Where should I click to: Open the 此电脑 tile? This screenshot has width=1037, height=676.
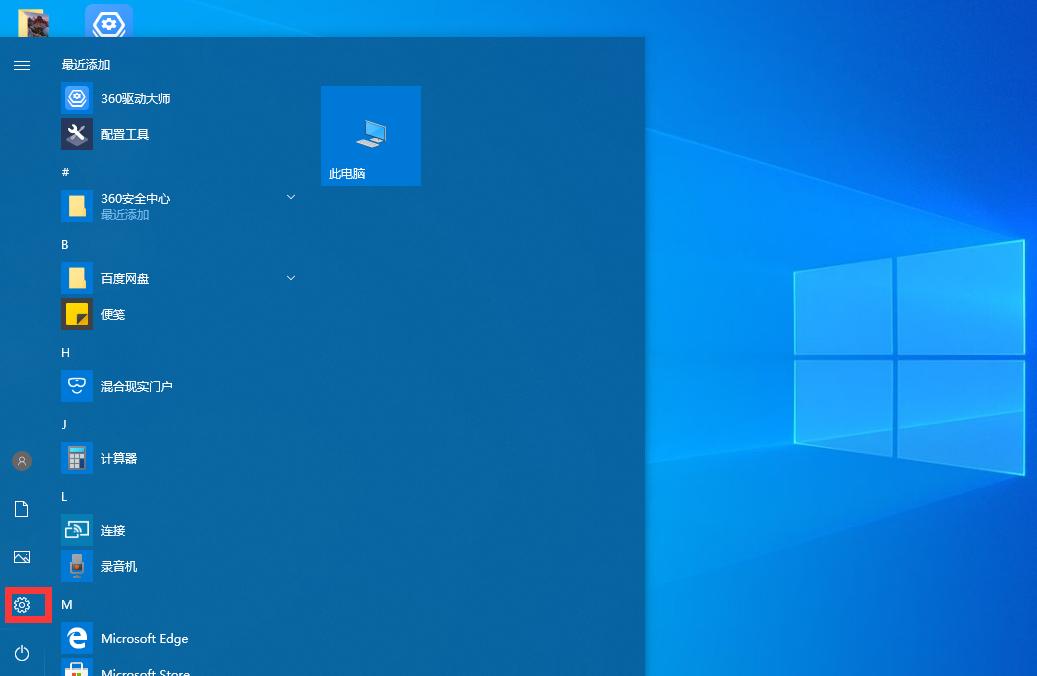pyautogui.click(x=371, y=136)
